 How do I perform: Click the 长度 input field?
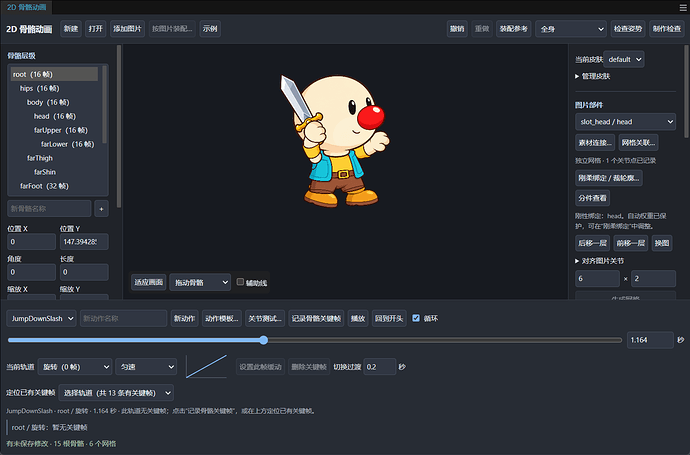click(84, 272)
